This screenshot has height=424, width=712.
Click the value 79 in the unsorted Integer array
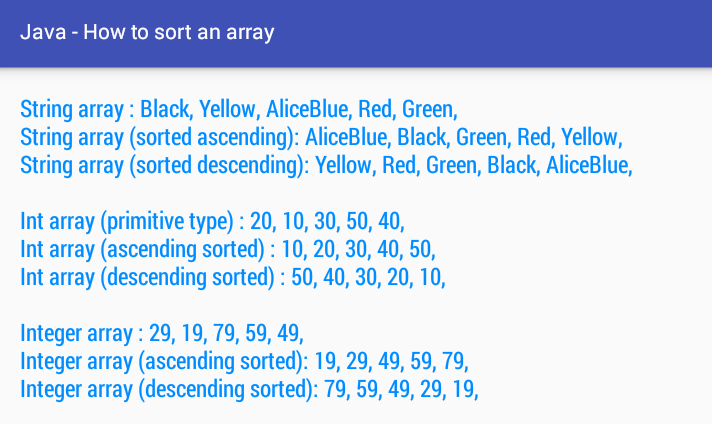[223, 333]
